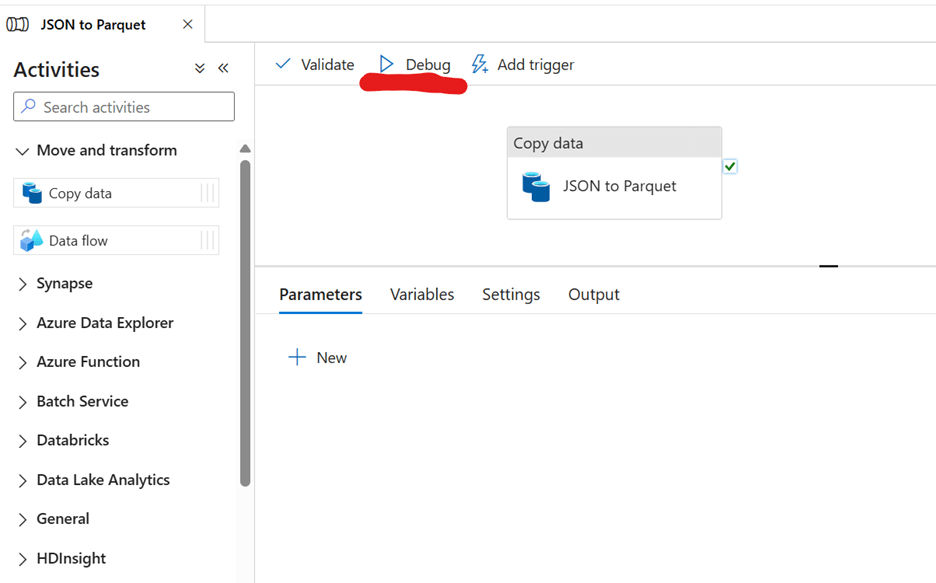This screenshot has width=936, height=583.
Task: Add a new parameter with New button
Action: point(317,358)
